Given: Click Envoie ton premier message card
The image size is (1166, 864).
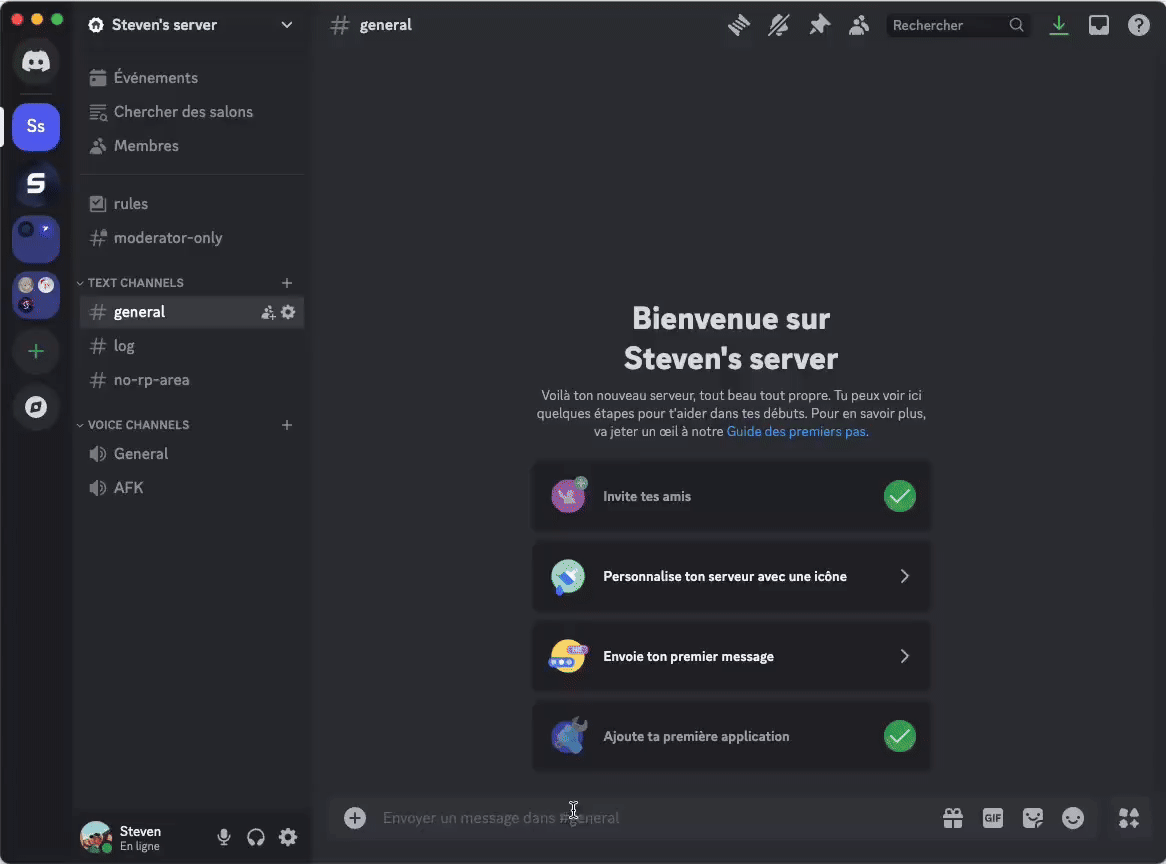Looking at the screenshot, I should (731, 656).
